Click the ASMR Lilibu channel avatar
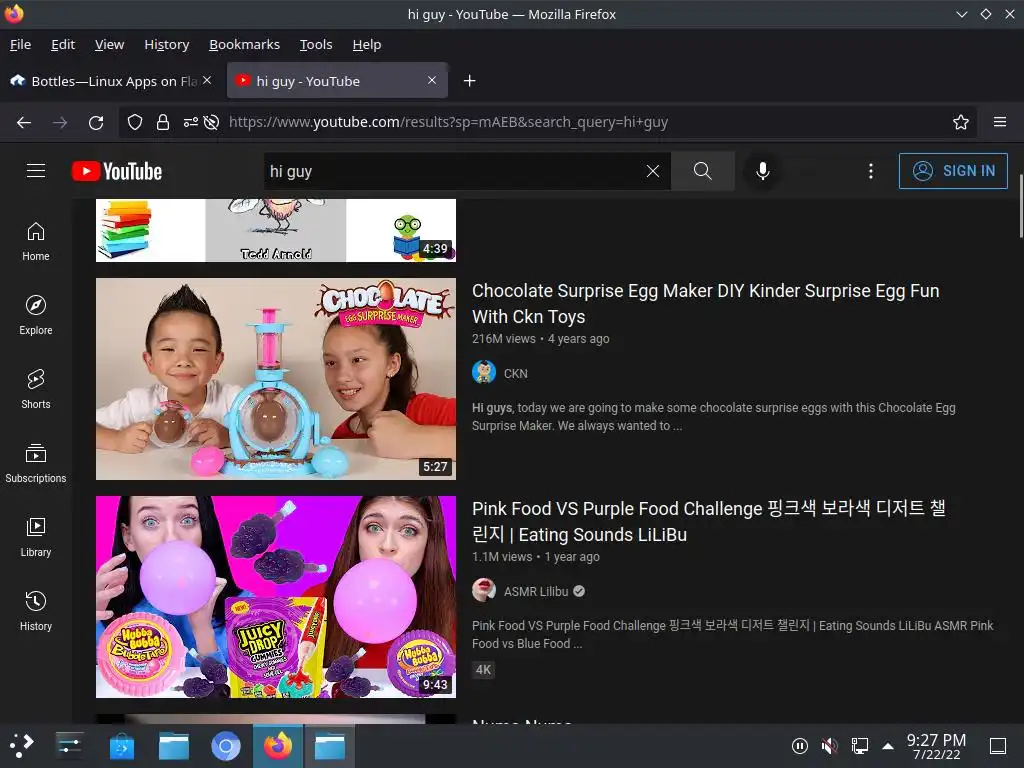The height and width of the screenshot is (768, 1024). (483, 590)
